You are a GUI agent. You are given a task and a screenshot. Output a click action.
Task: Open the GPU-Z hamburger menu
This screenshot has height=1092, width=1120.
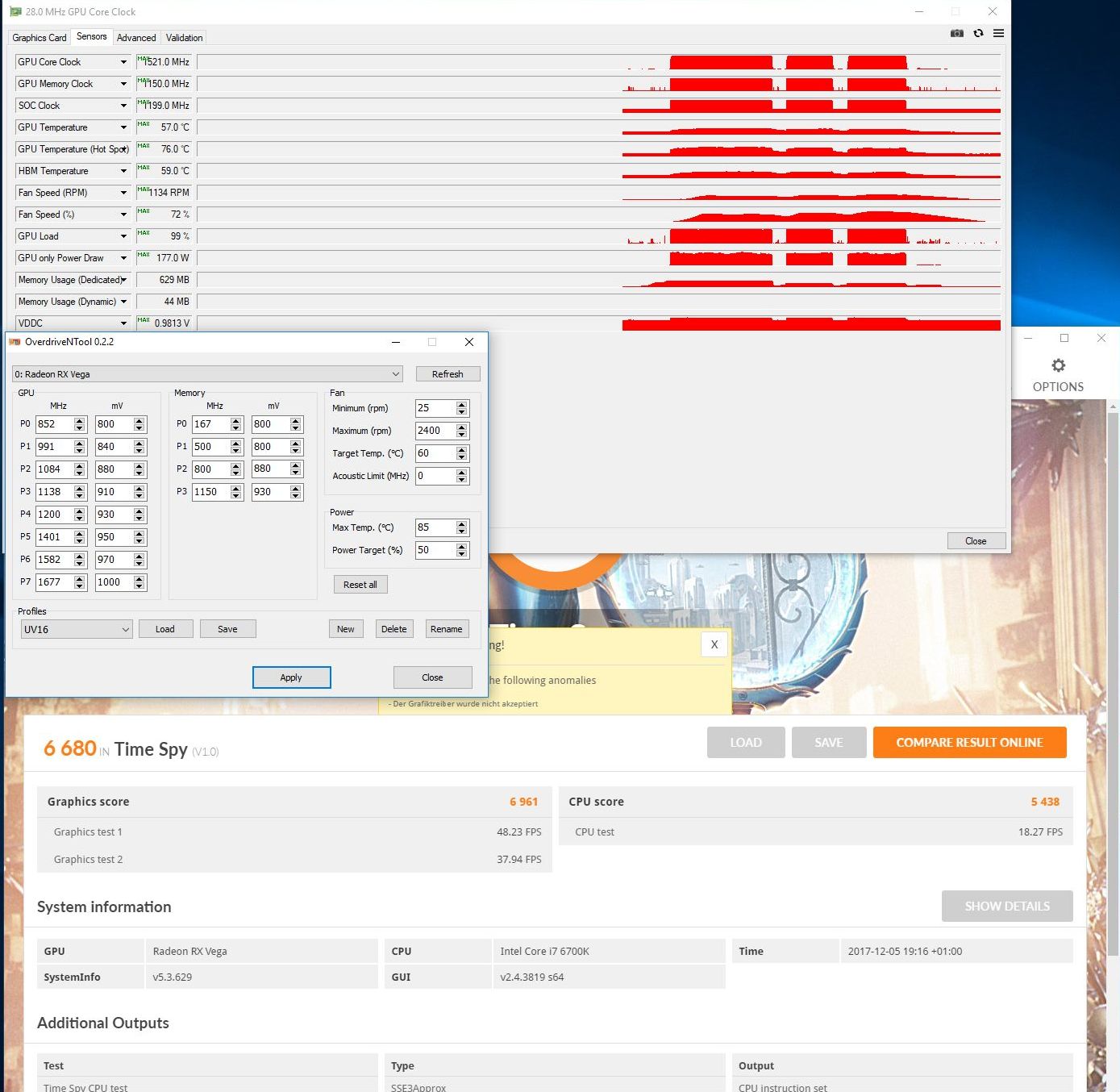click(x=998, y=33)
